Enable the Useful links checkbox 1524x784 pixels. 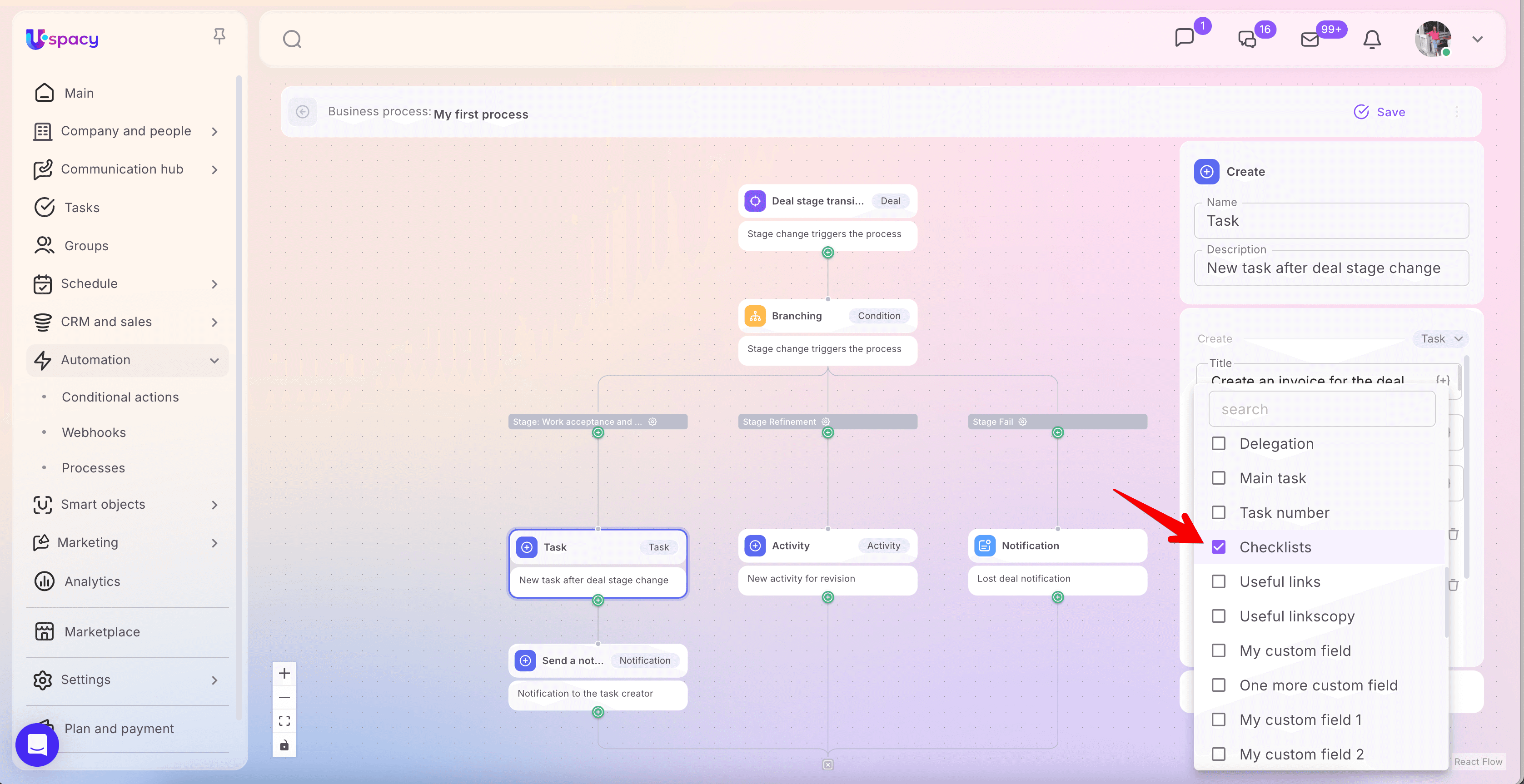(x=1218, y=582)
